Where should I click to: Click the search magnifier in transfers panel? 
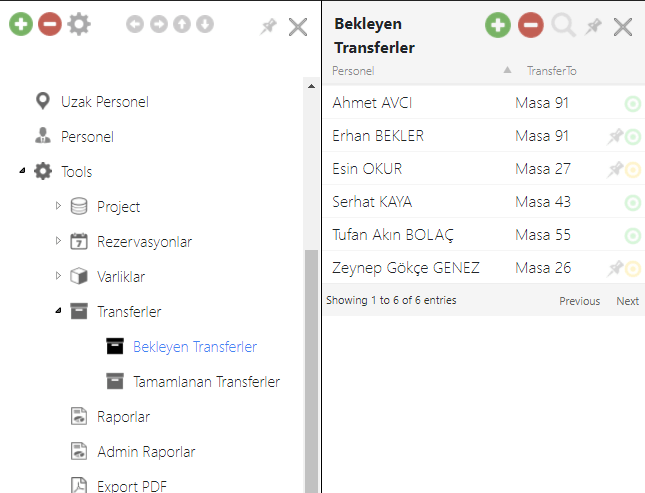click(x=564, y=26)
